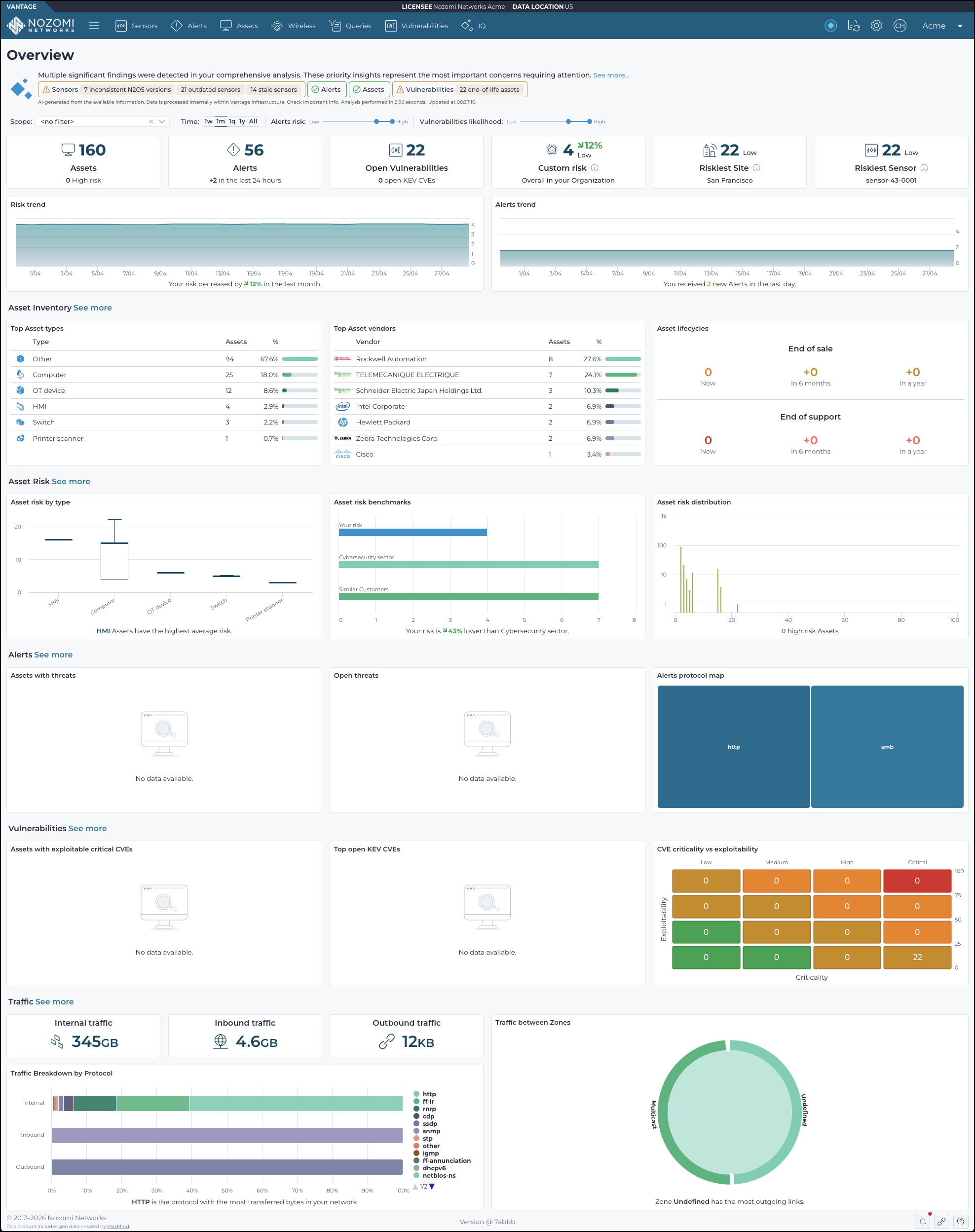
Task: Click the '14 stale sensors' chip
Action: click(x=273, y=90)
